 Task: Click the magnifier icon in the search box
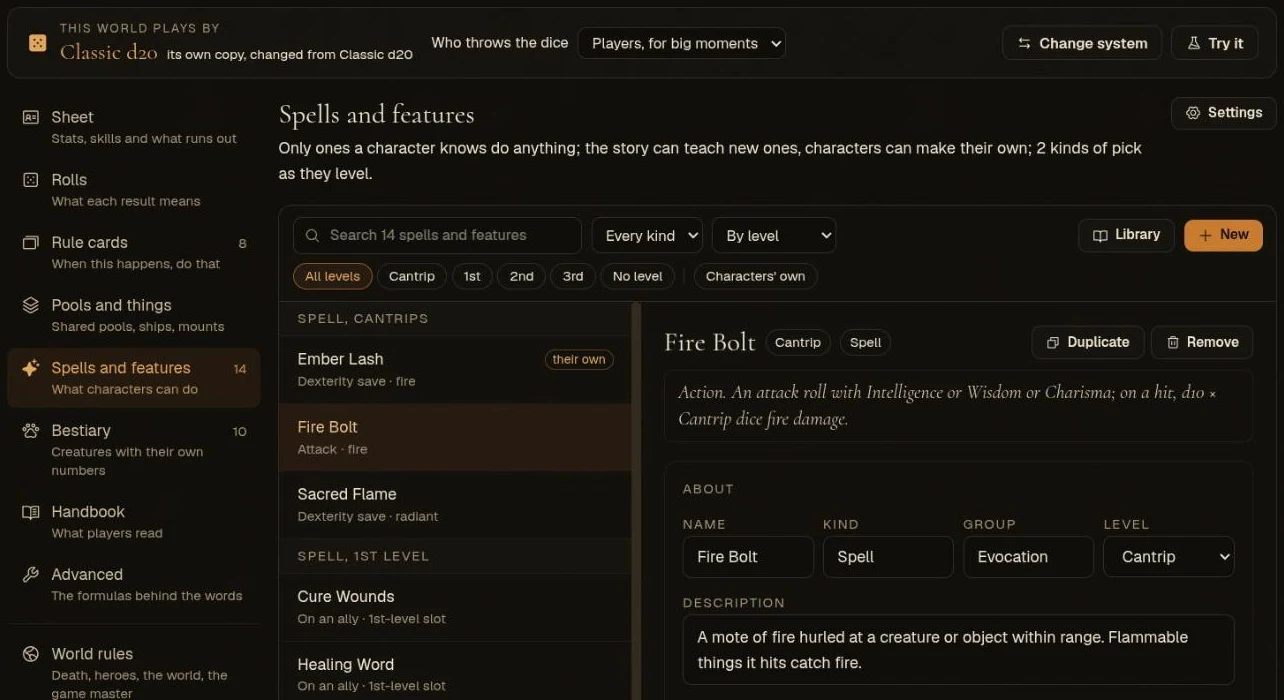(312, 235)
